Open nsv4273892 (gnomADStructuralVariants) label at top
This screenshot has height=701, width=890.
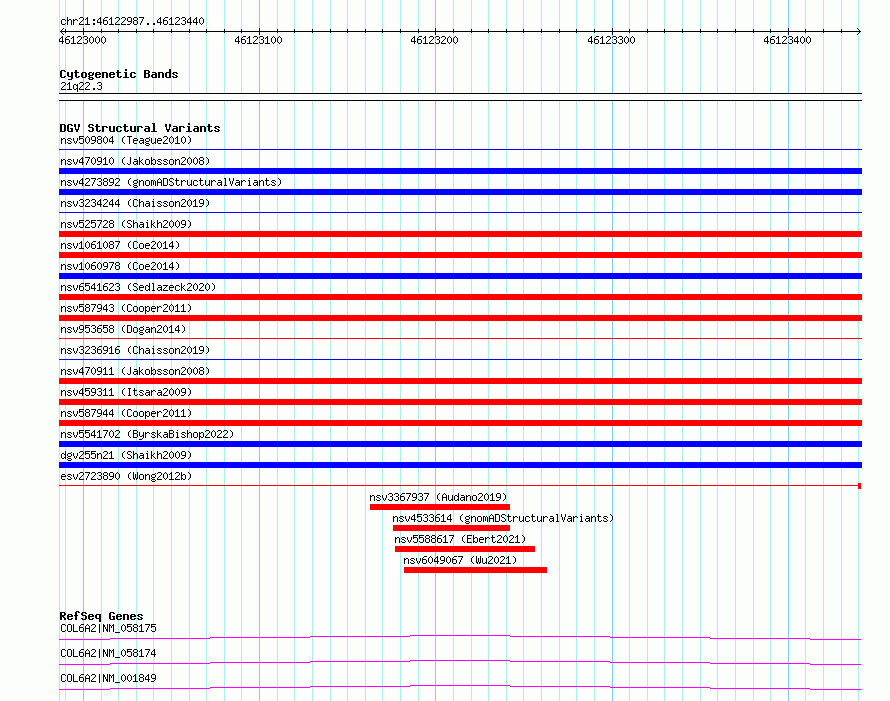171,182
